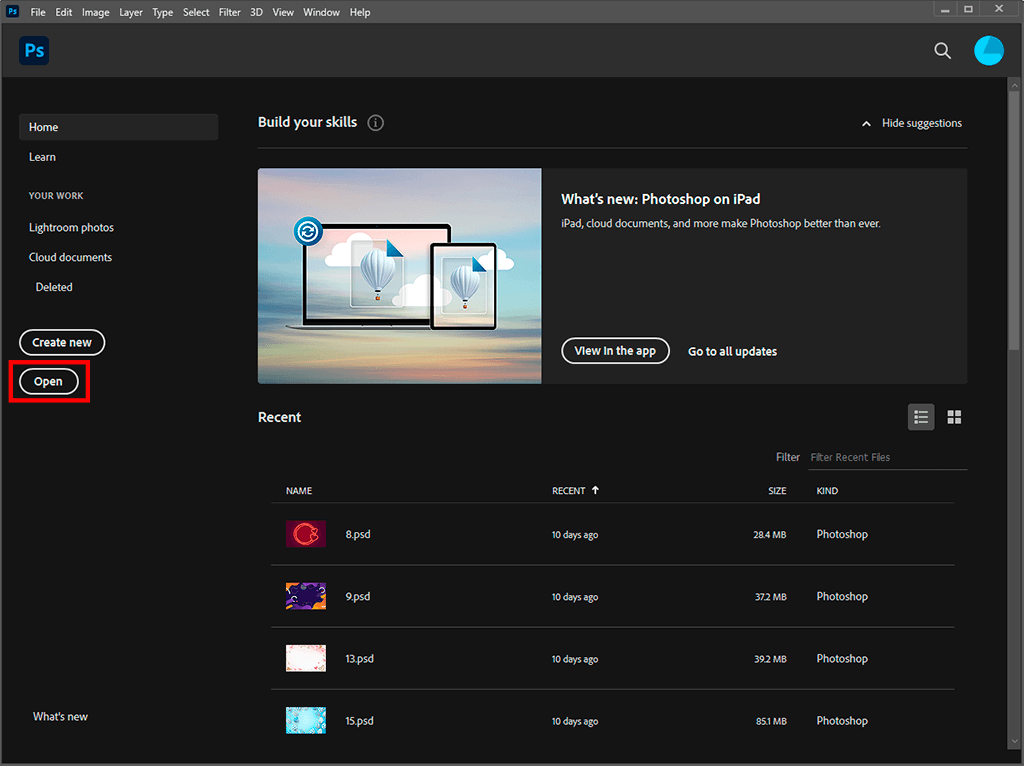This screenshot has height=766, width=1024.
Task: Open the 8.psd thumbnail
Action: point(305,534)
